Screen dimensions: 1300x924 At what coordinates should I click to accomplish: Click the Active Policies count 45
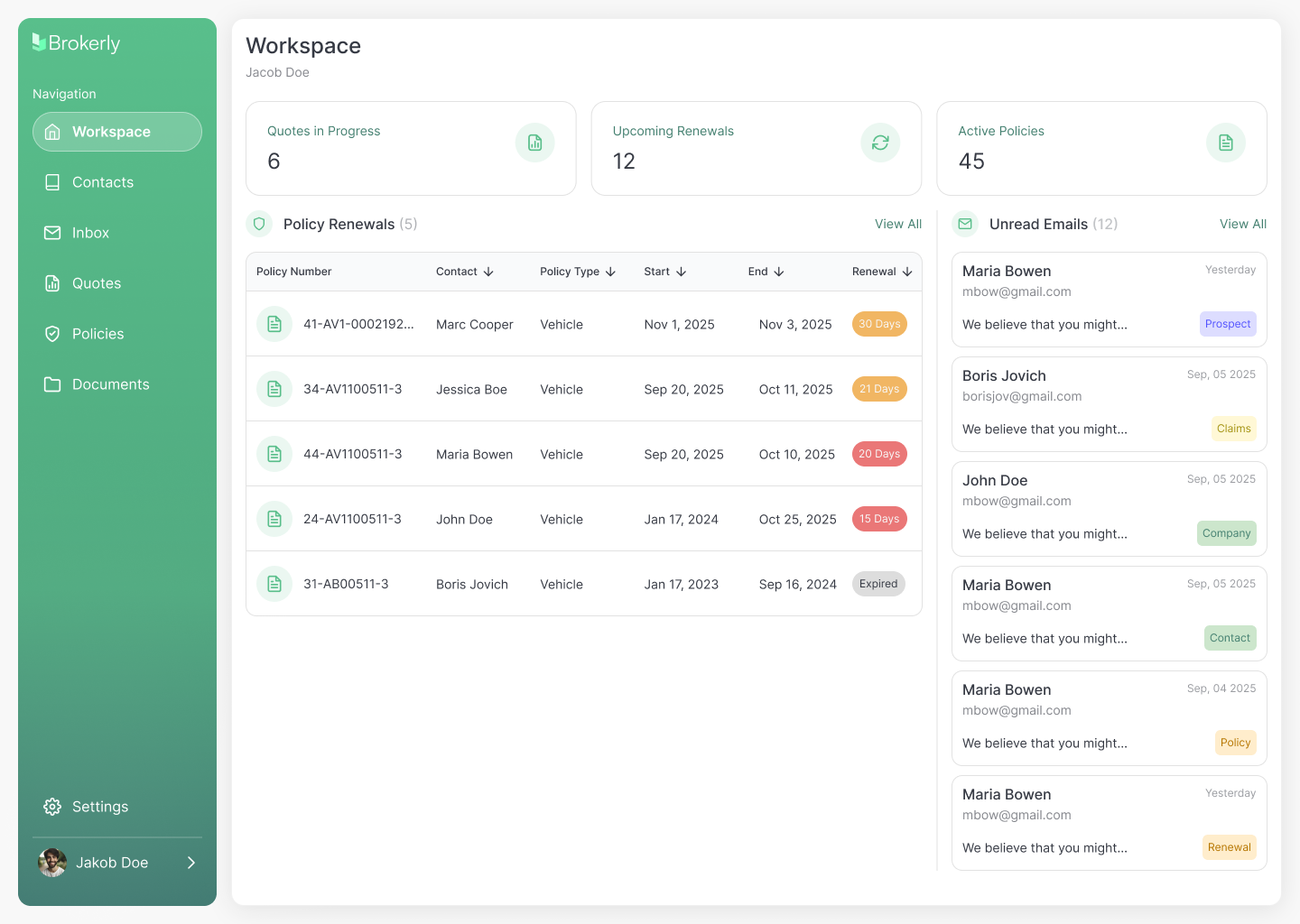pos(971,162)
